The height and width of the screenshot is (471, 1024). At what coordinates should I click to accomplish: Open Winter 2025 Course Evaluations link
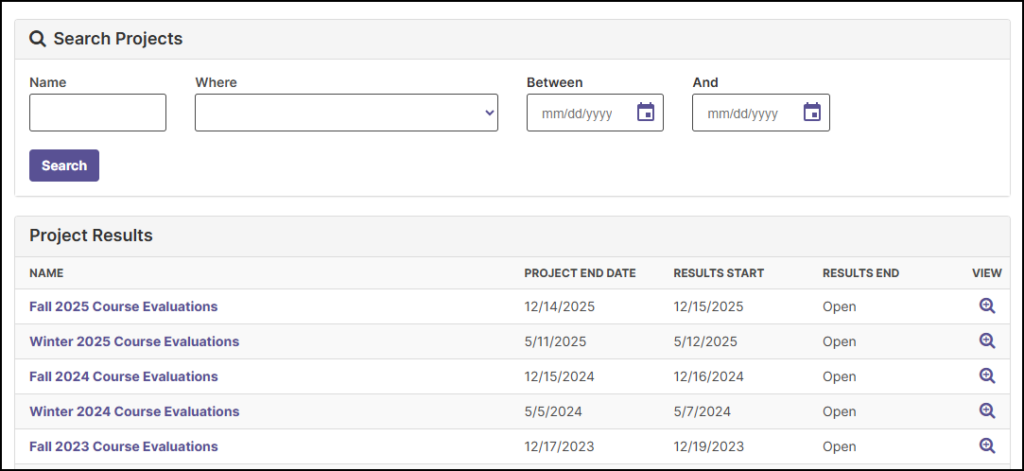pyautogui.click(x=134, y=342)
